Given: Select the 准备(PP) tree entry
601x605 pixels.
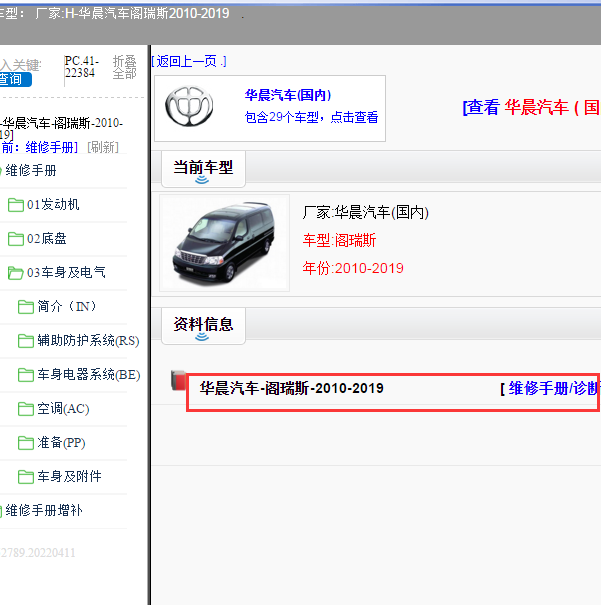Looking at the screenshot, I should (61, 443).
